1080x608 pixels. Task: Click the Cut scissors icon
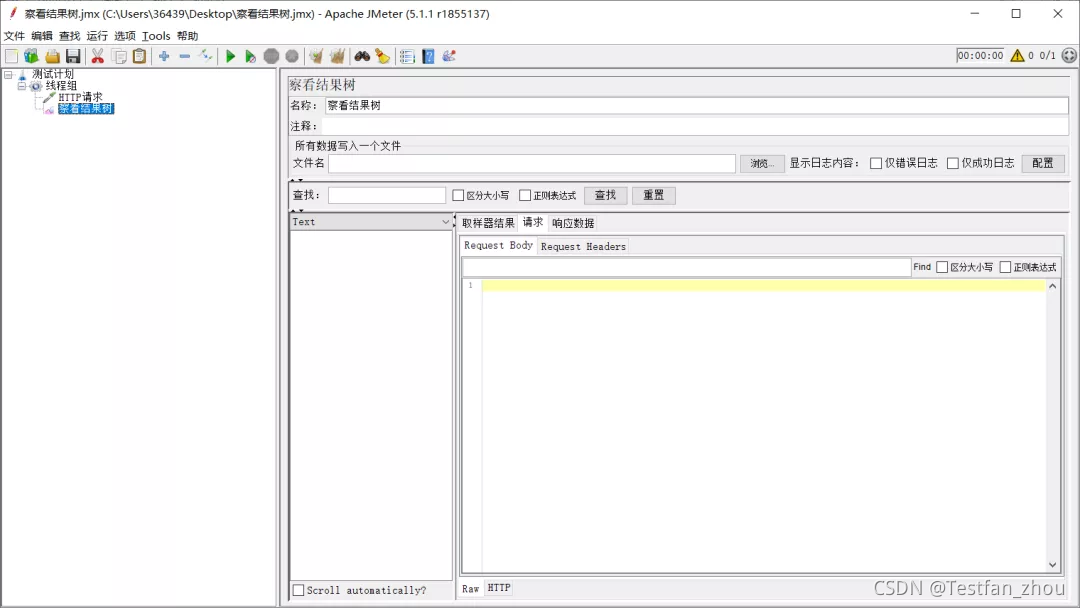coord(98,56)
